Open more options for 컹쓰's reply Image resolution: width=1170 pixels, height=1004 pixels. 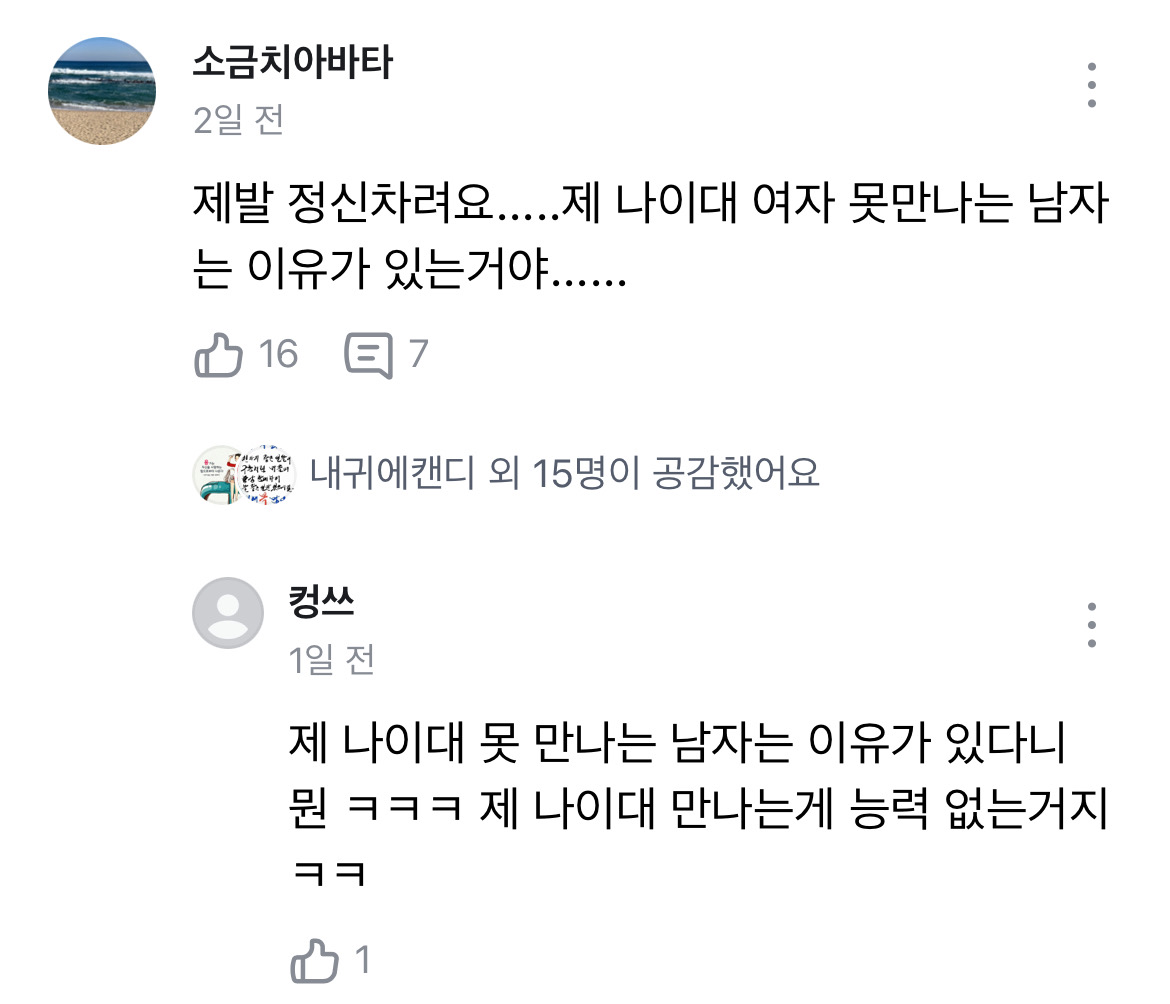coord(1092,625)
